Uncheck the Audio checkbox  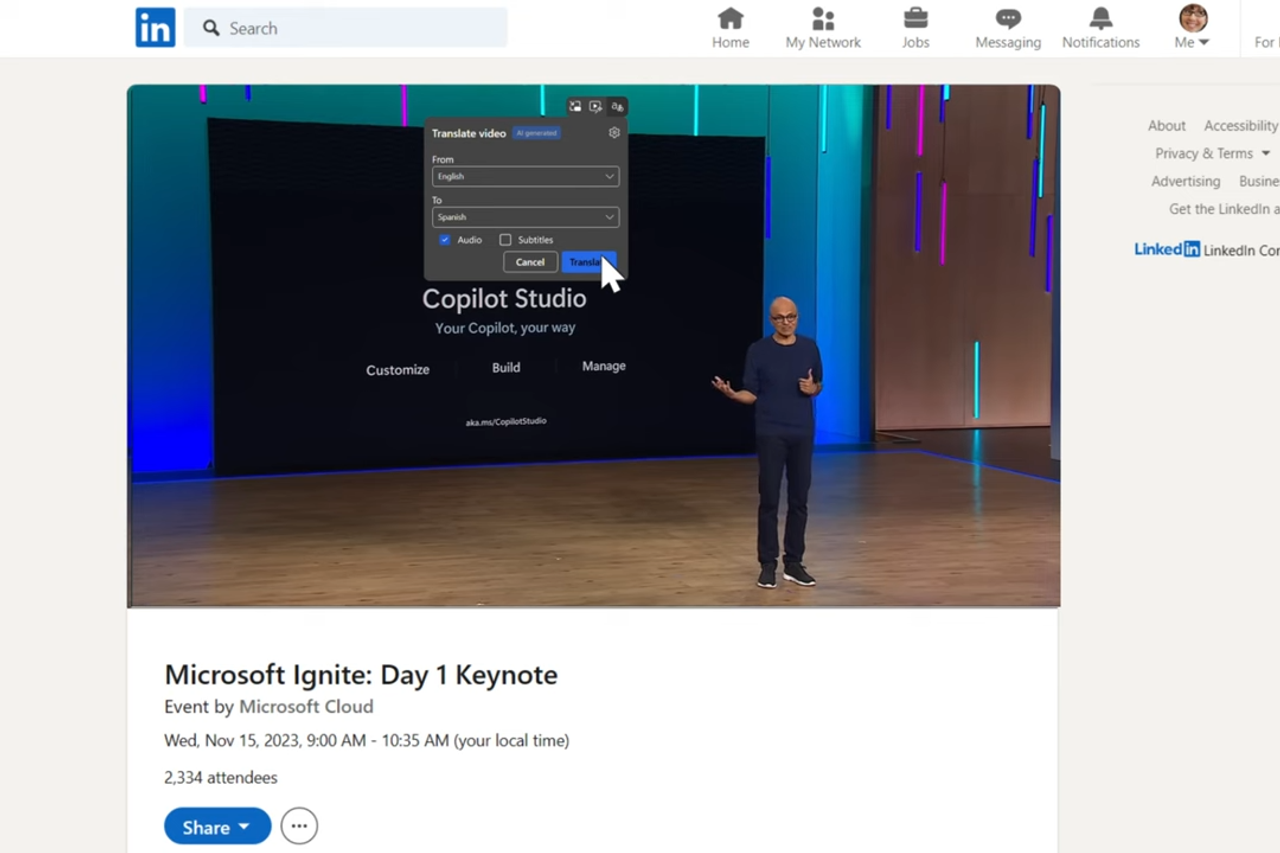tap(445, 239)
